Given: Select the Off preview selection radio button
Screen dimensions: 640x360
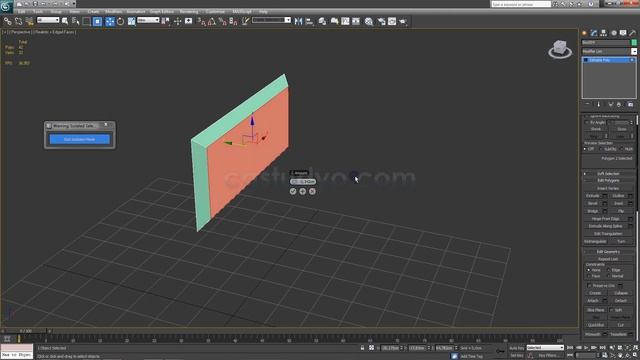Looking at the screenshot, I should [x=585, y=149].
